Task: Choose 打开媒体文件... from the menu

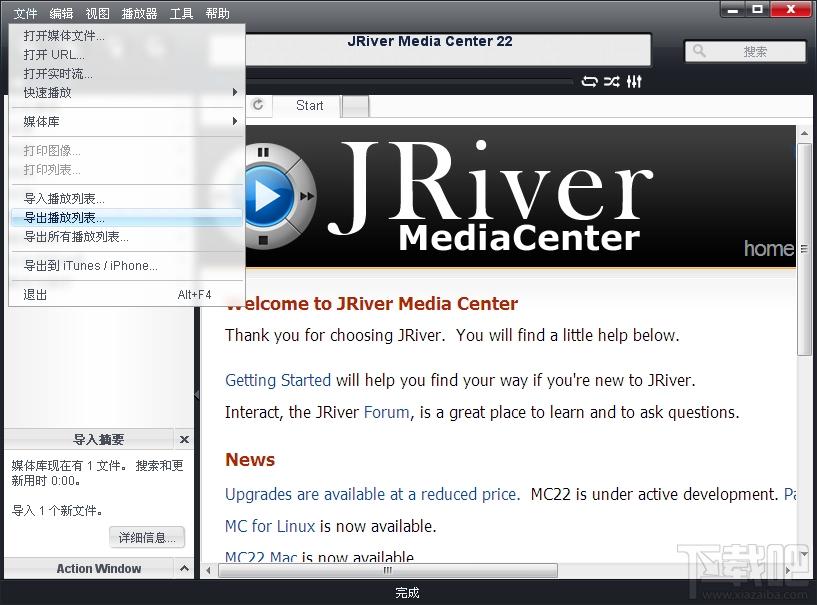Action: (x=127, y=35)
